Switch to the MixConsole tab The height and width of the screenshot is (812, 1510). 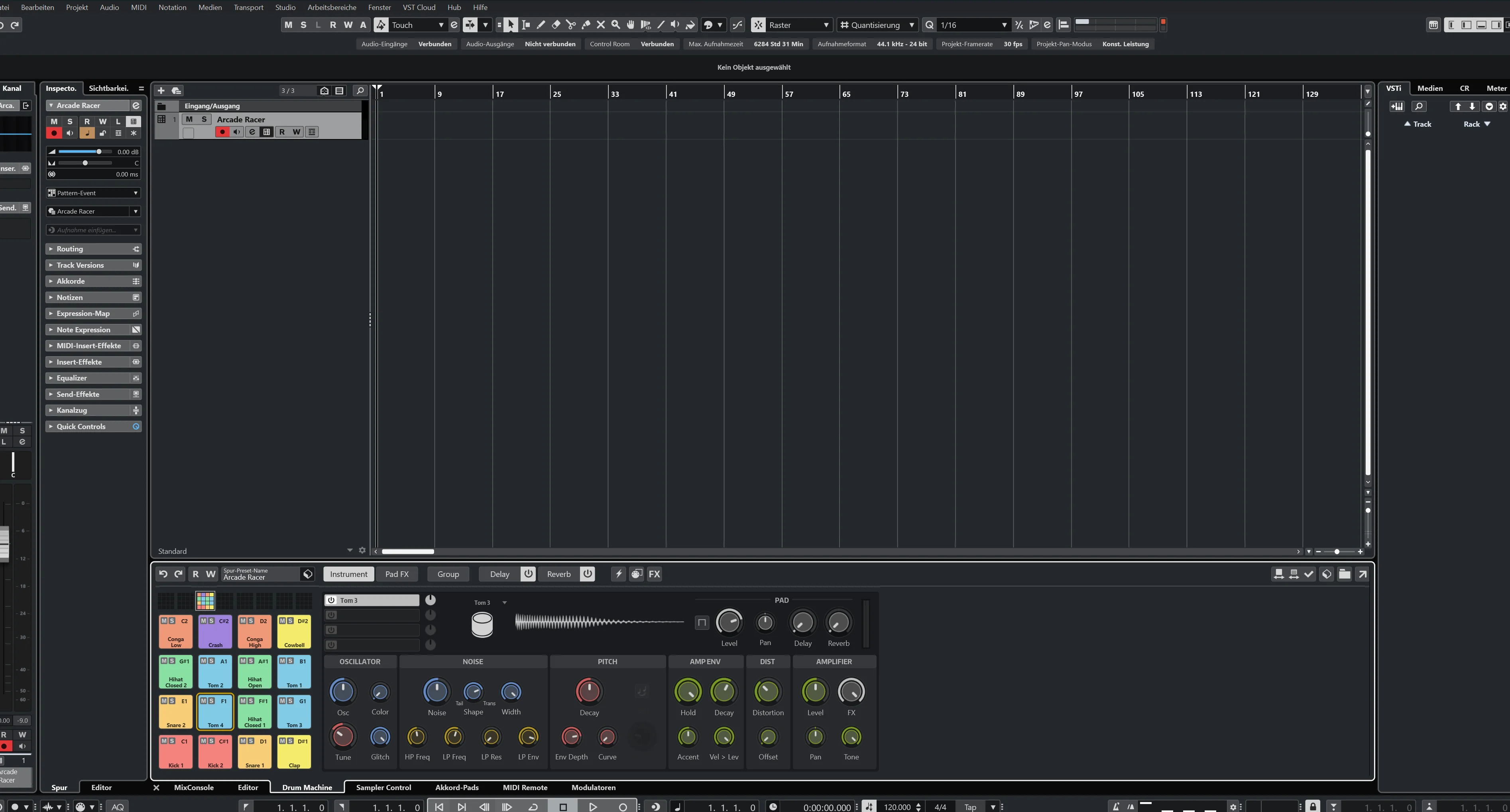193,787
